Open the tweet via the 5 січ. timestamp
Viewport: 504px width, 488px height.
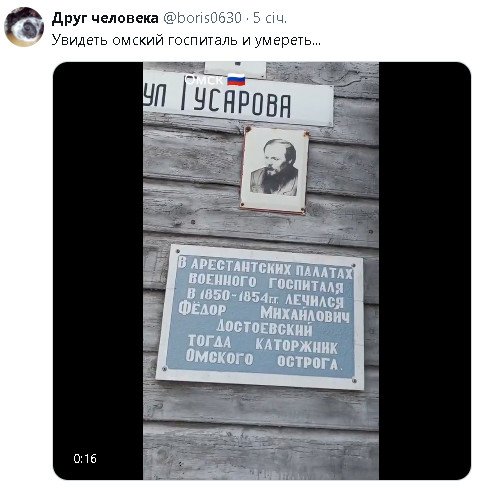click(x=270, y=18)
